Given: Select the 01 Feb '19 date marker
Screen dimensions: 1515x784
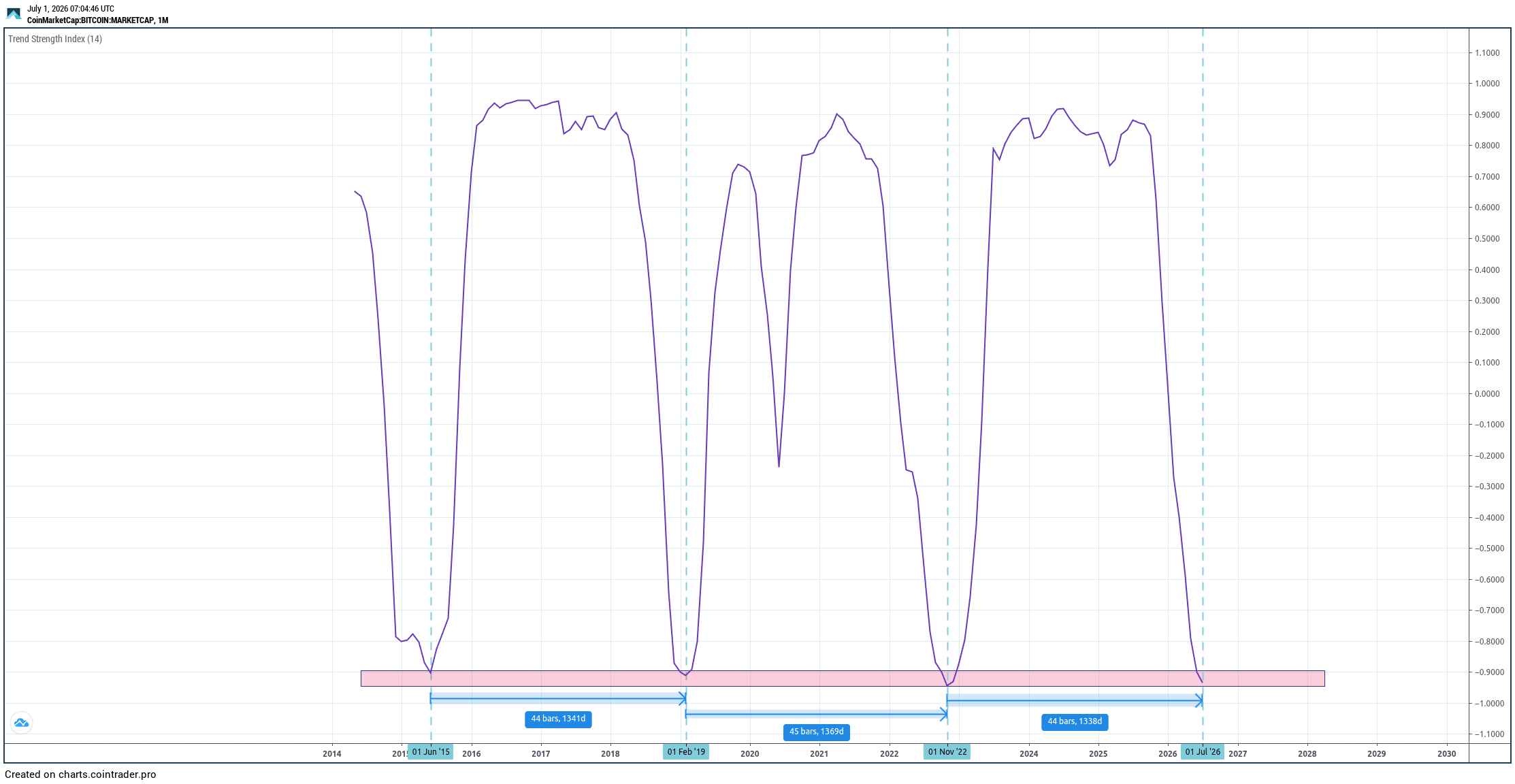Looking at the screenshot, I should [686, 752].
